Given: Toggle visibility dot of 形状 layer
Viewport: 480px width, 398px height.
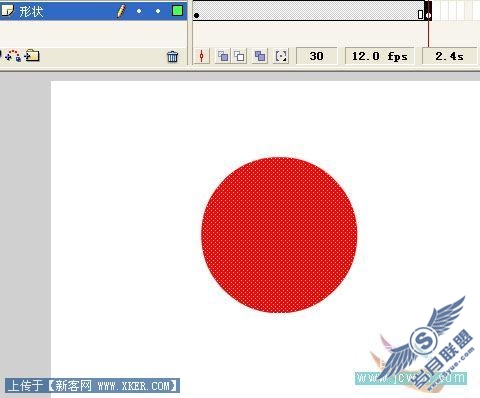Looking at the screenshot, I should tap(139, 11).
